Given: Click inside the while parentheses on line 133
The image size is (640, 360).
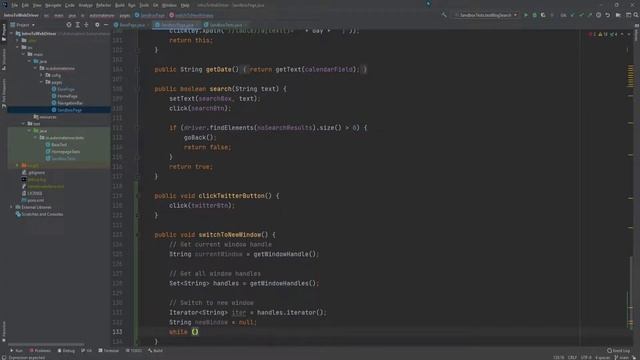Looking at the screenshot, I should (x=195, y=332).
